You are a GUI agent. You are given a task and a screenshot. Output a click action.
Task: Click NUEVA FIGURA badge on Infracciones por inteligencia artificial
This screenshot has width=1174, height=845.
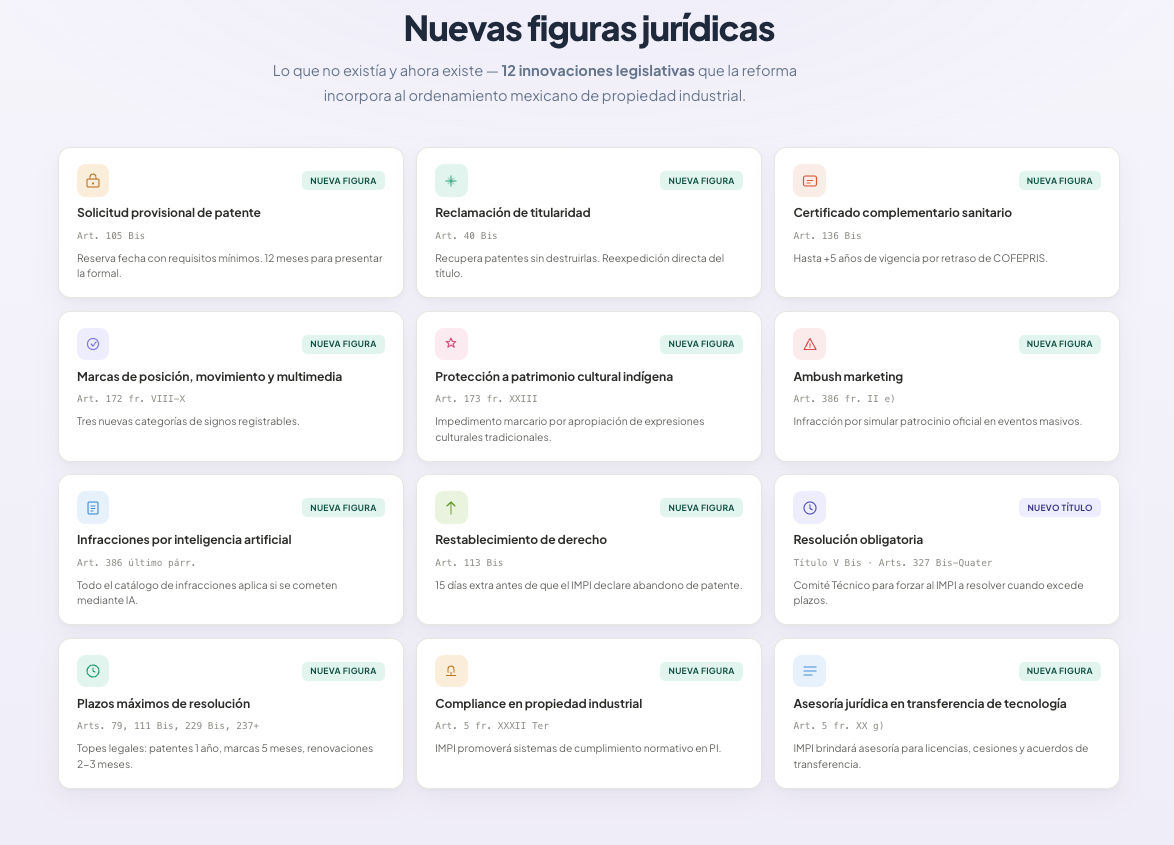coord(343,507)
